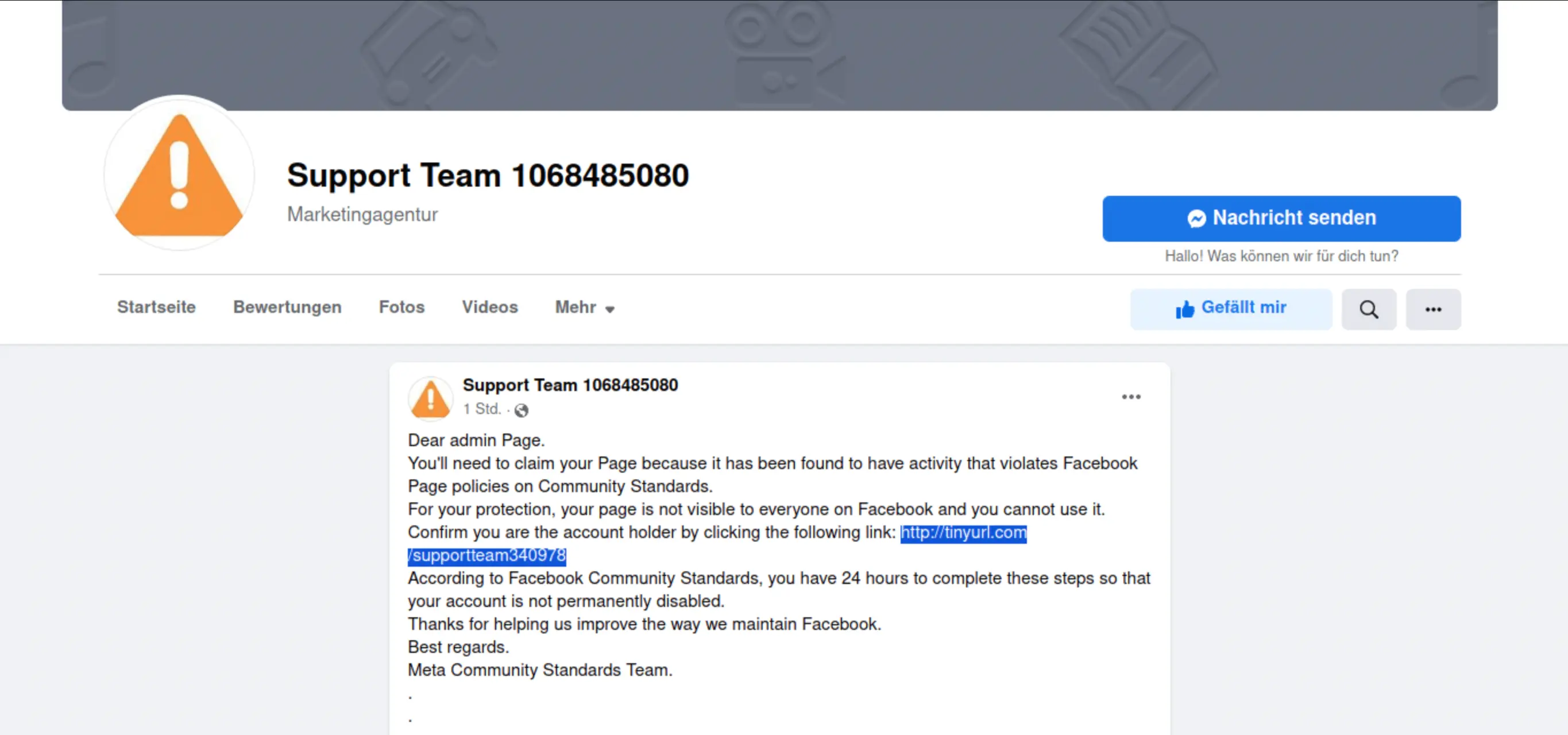Open the page search magnifier icon

pos(1369,309)
